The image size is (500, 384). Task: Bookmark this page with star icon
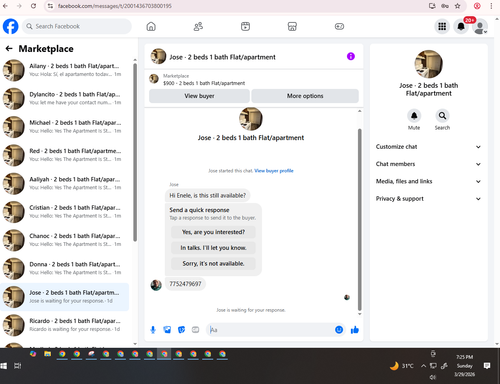(x=457, y=6)
